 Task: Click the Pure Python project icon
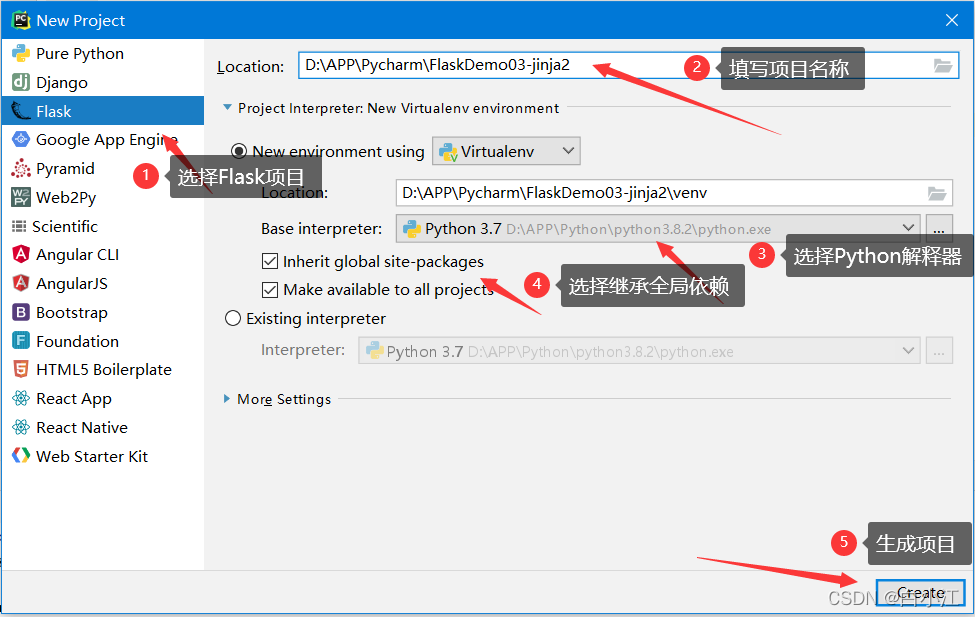21,53
